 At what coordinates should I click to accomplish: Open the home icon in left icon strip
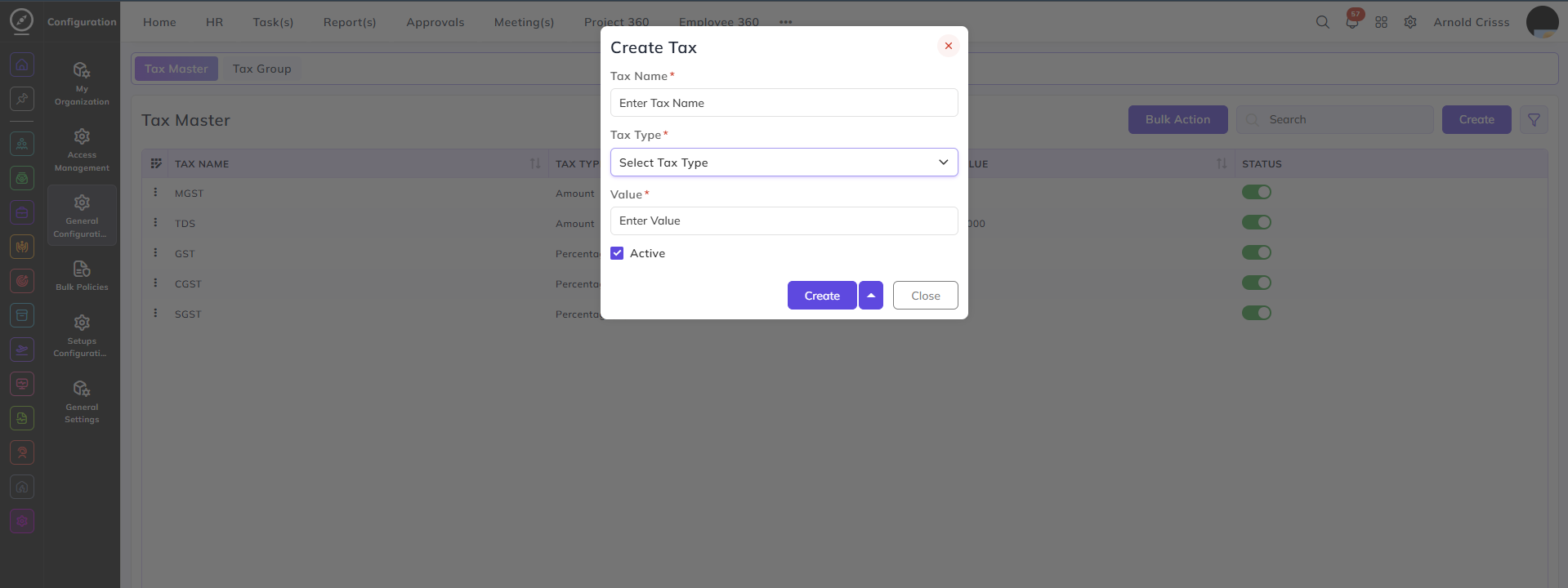tap(22, 65)
